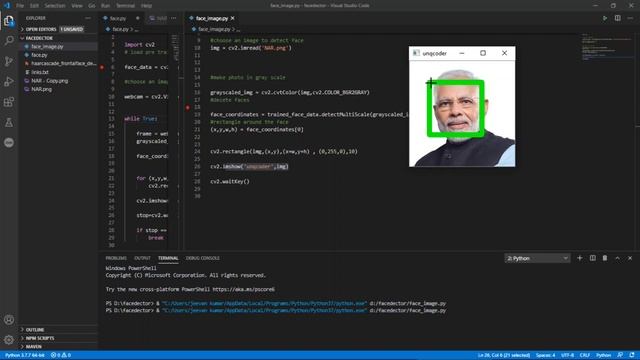Image resolution: width=640 pixels, height=360 pixels.
Task: Open the Manage gear icon
Action: pyautogui.click(x=9, y=340)
